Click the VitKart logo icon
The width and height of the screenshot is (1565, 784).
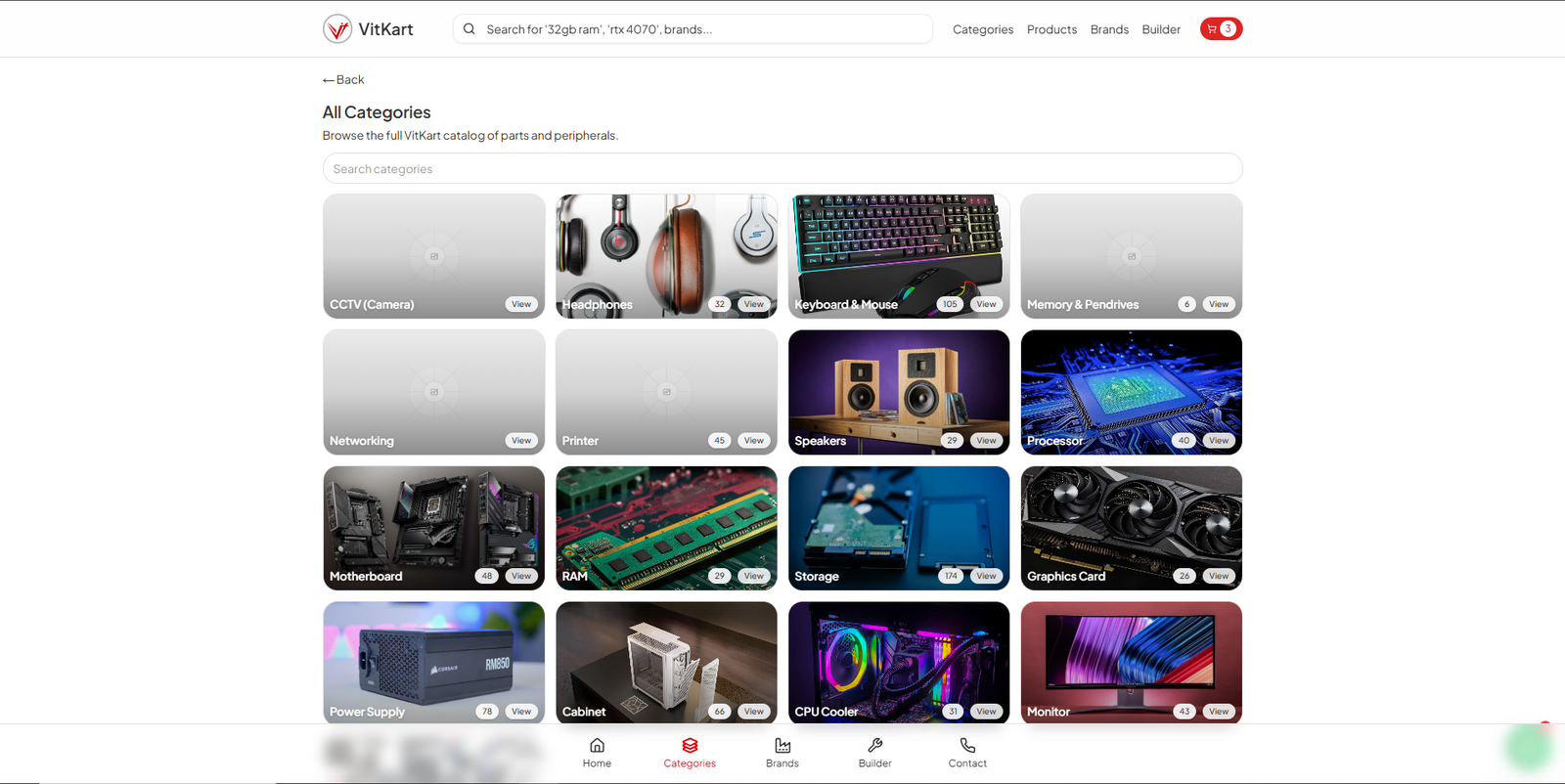[337, 29]
